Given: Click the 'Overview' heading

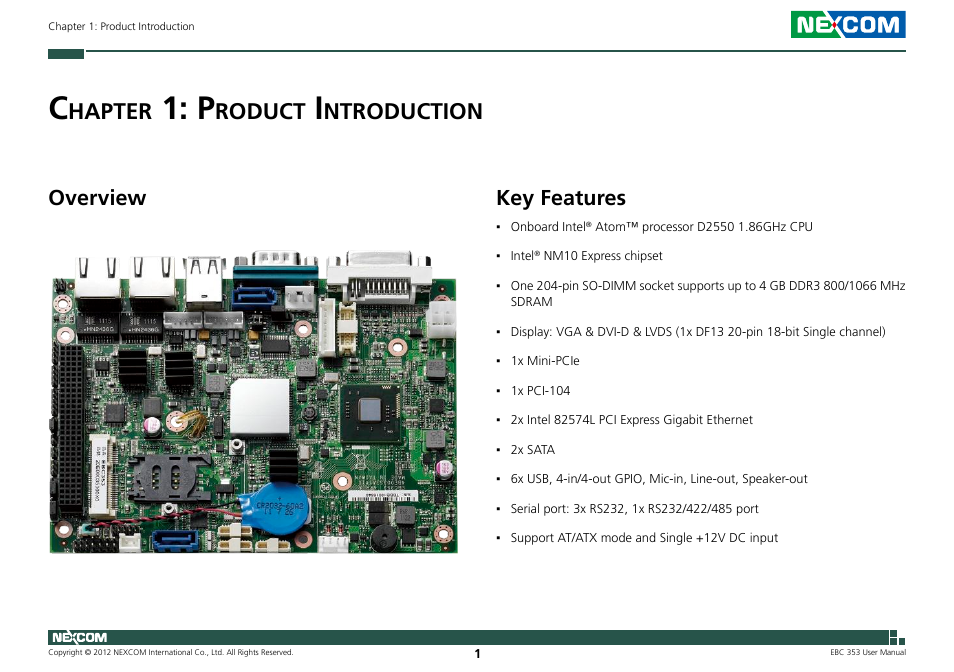Looking at the screenshot, I should coord(97,198).
